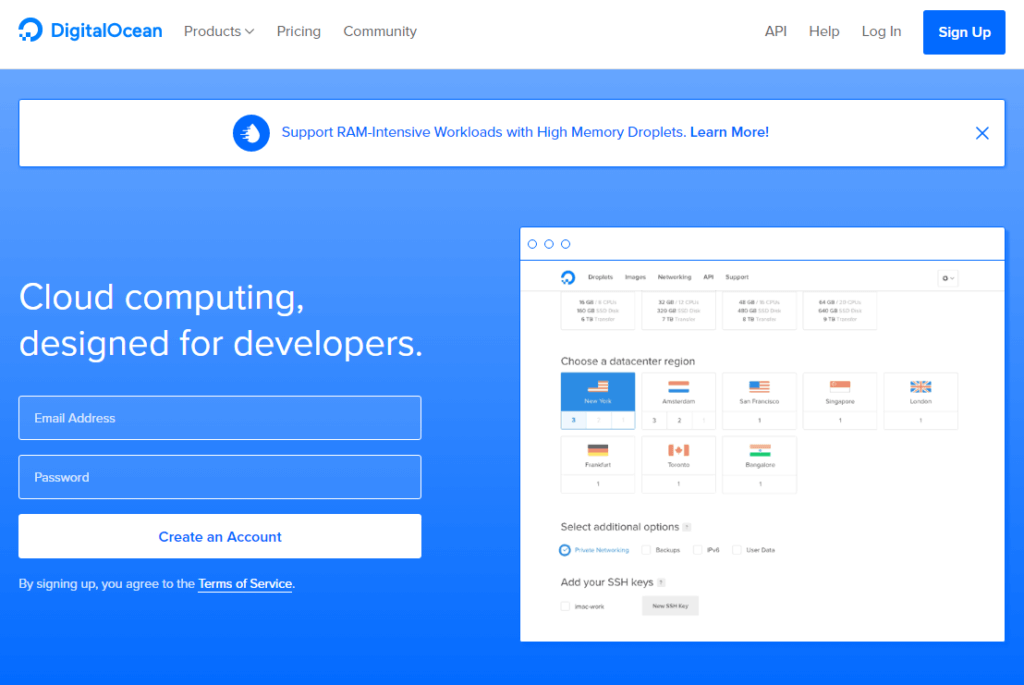Click the Create an Account button

click(220, 536)
